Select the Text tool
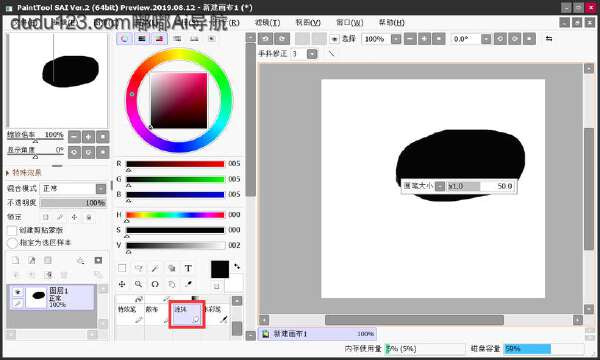This screenshot has height=360, width=600. (x=188, y=268)
